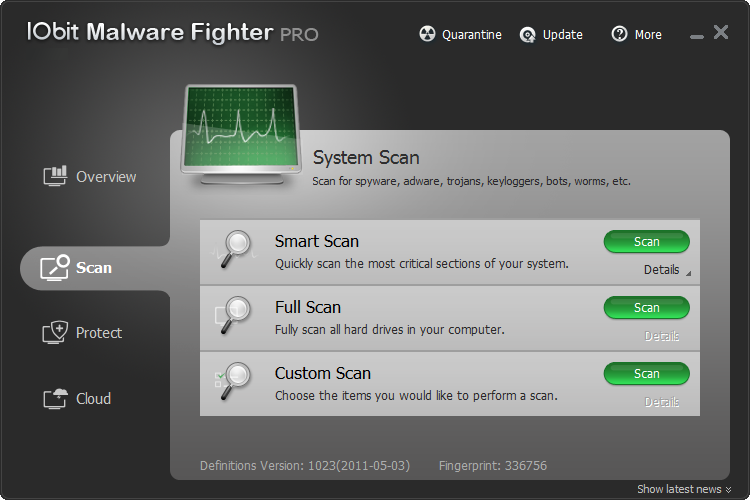Screen dimensions: 750x500
Task: Minimize the IObit Malware Fighter window
Action: [x=697, y=36]
